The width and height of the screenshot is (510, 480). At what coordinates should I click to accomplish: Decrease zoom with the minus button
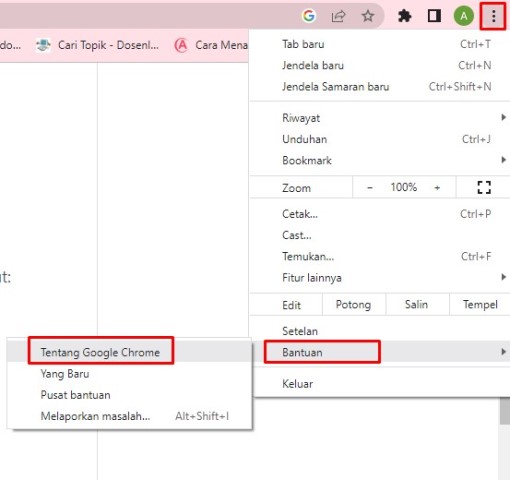[x=370, y=188]
